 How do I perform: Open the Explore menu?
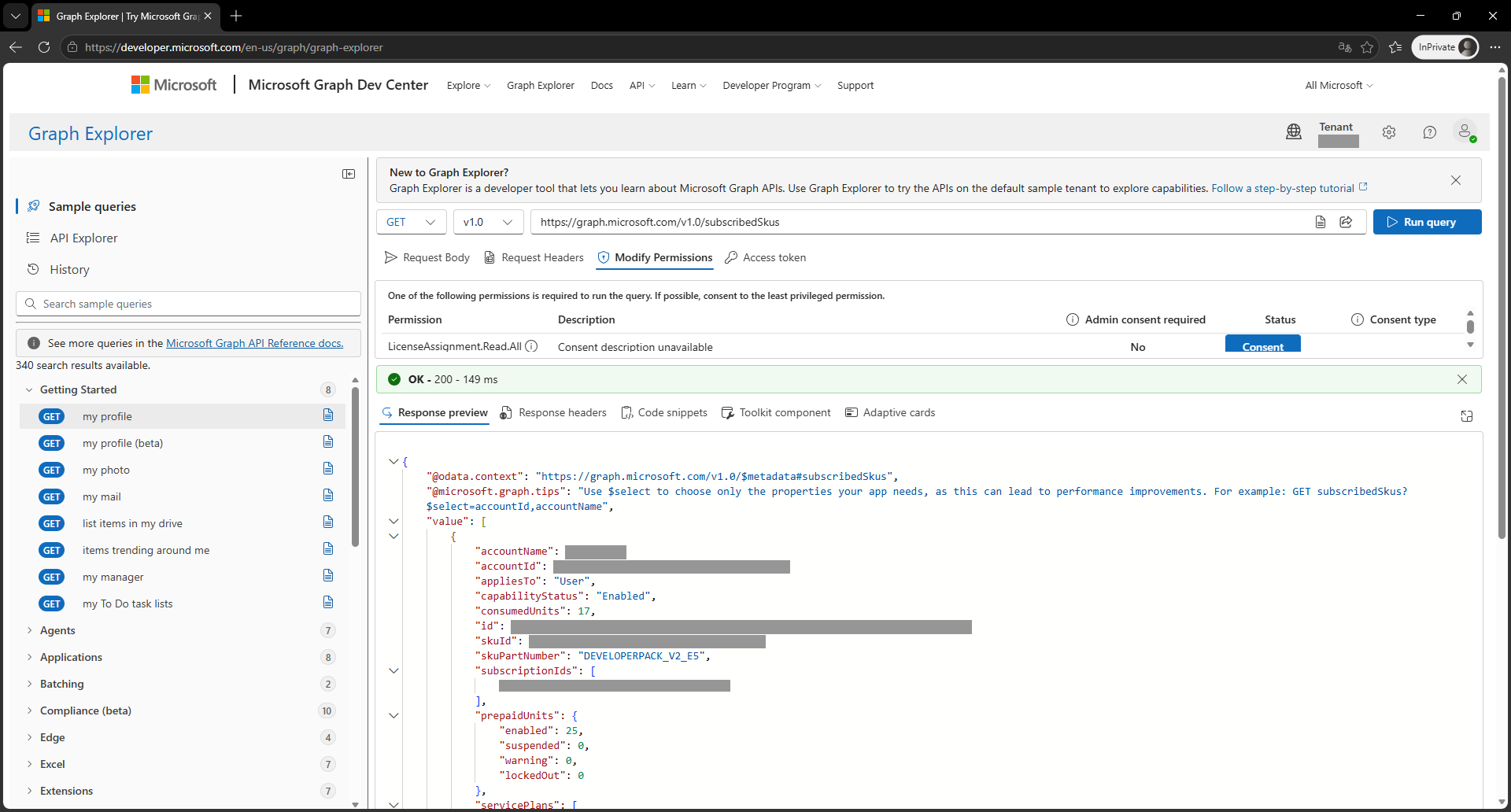(x=468, y=85)
